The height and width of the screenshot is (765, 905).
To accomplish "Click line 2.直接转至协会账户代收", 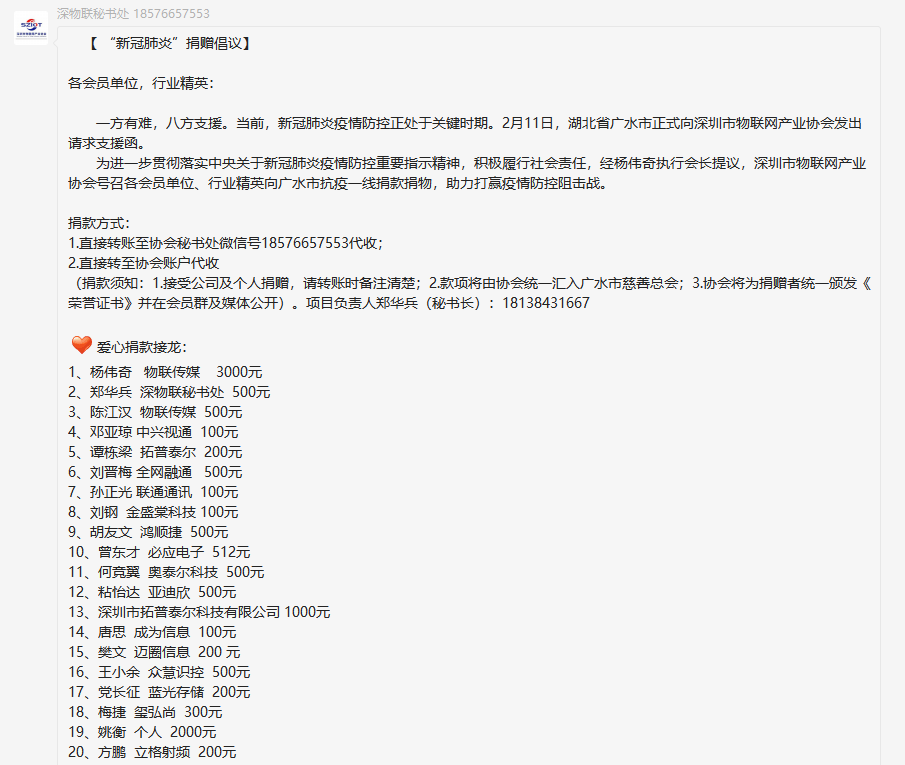I will [144, 263].
